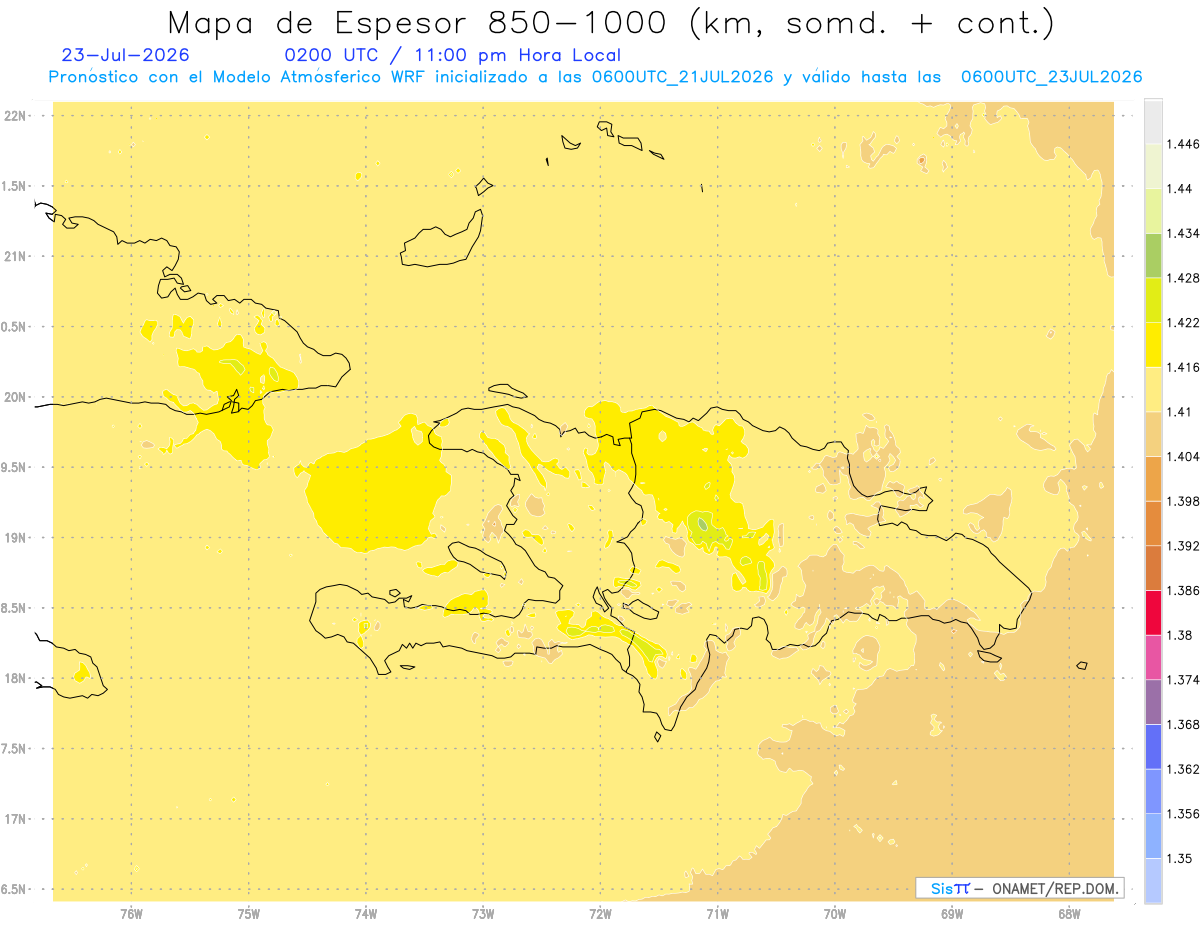Click the colorbar value "1.386"

pyautogui.click(x=1181, y=590)
